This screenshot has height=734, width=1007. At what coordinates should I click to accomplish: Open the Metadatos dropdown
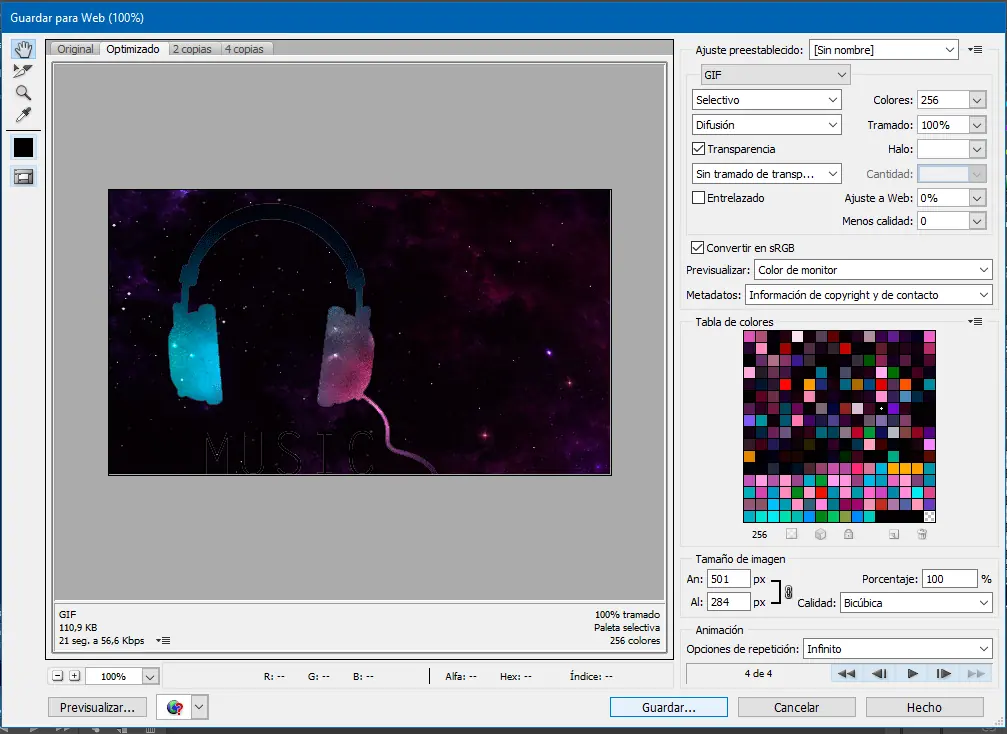point(869,295)
